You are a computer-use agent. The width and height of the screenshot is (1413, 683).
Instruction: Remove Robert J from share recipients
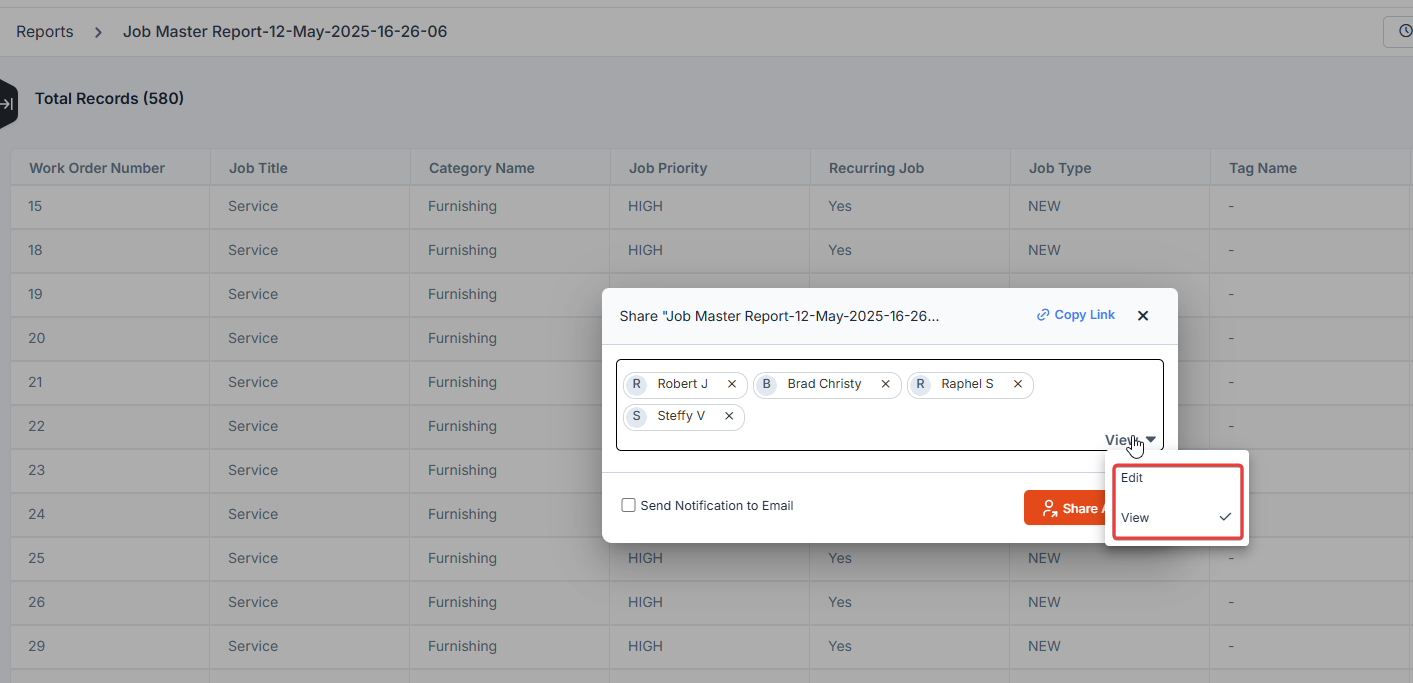732,384
